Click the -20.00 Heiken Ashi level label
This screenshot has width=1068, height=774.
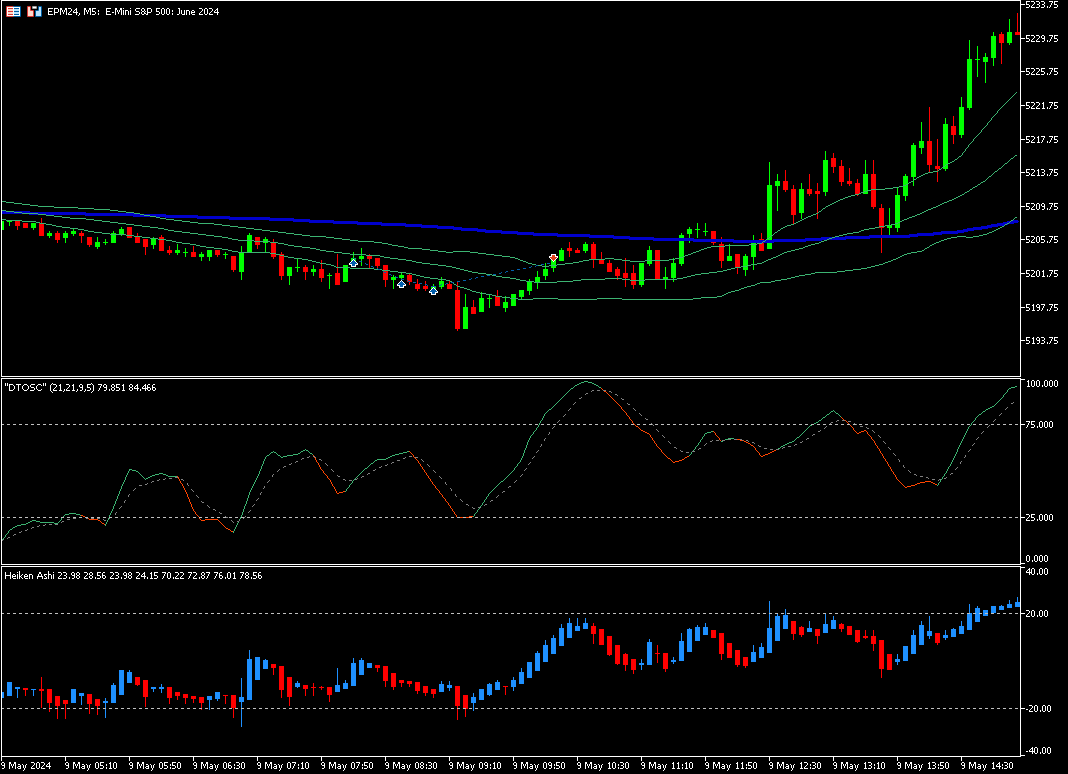[1037, 709]
